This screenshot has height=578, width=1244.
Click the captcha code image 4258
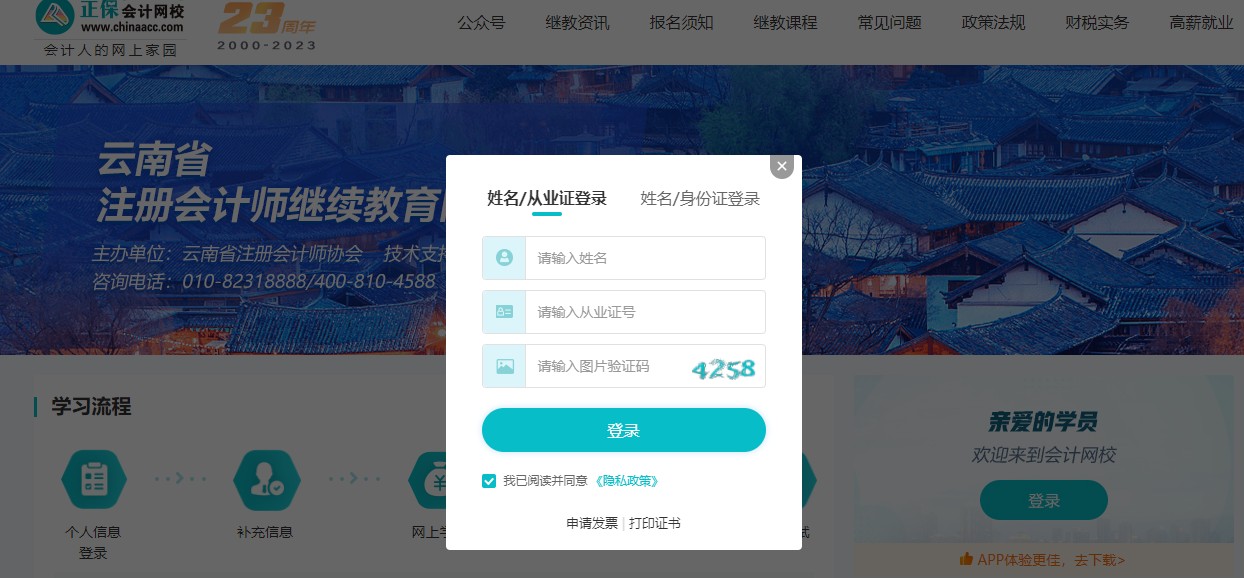click(722, 368)
